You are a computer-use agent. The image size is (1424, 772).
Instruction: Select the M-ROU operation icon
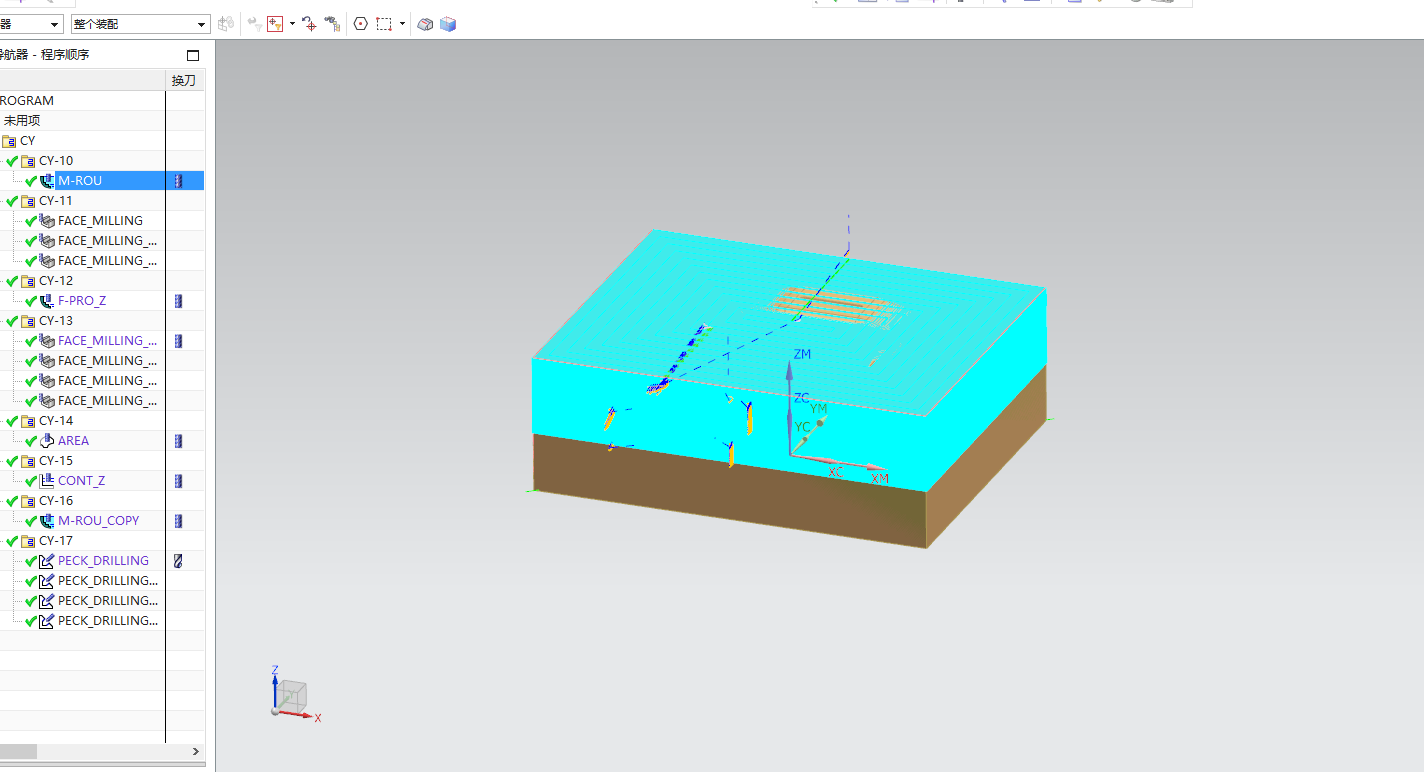click(47, 181)
